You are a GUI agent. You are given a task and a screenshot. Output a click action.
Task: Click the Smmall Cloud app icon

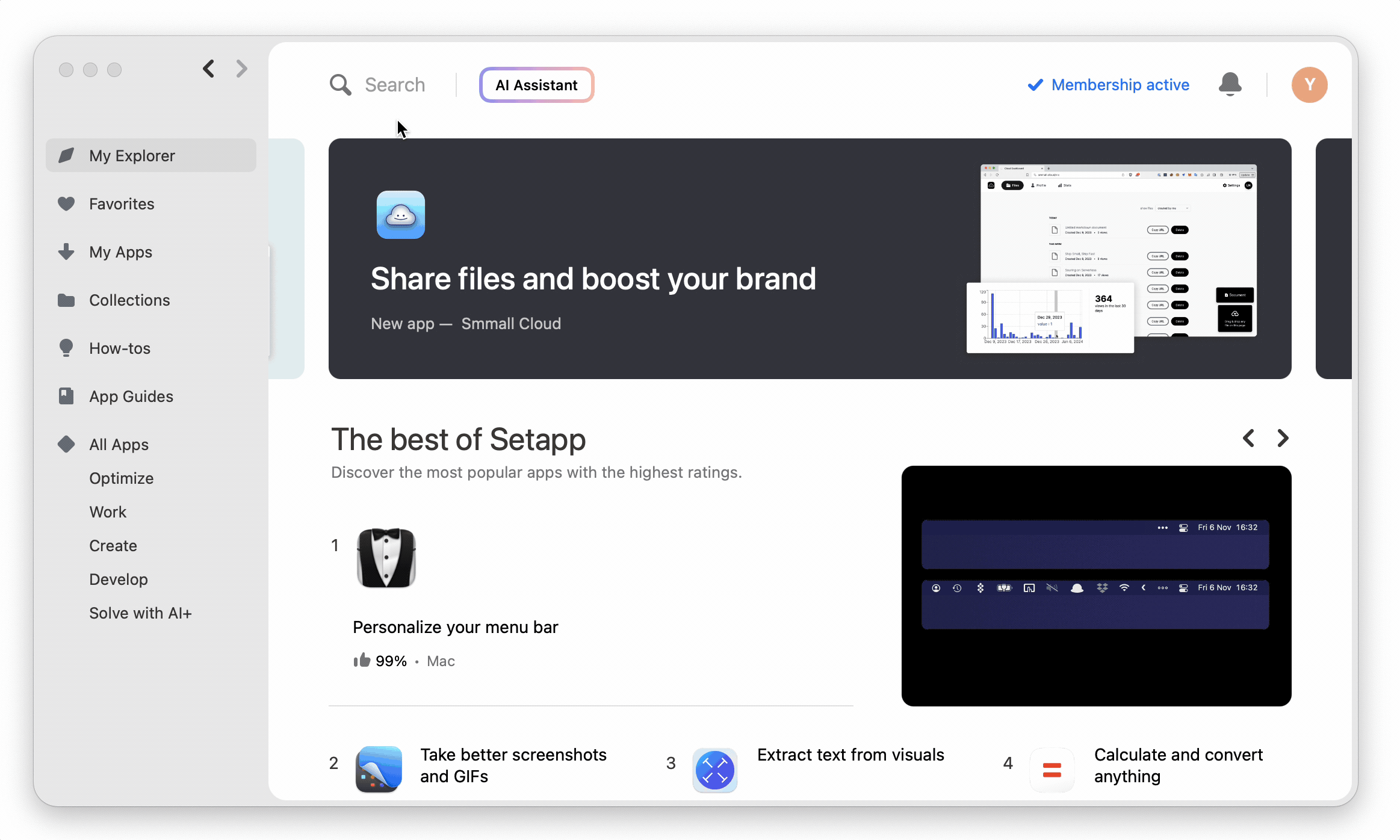(x=401, y=215)
